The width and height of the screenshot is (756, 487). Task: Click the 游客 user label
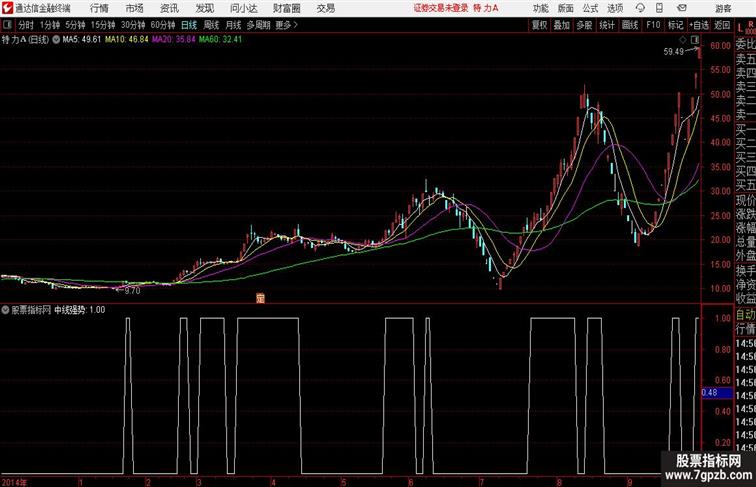[723, 8]
